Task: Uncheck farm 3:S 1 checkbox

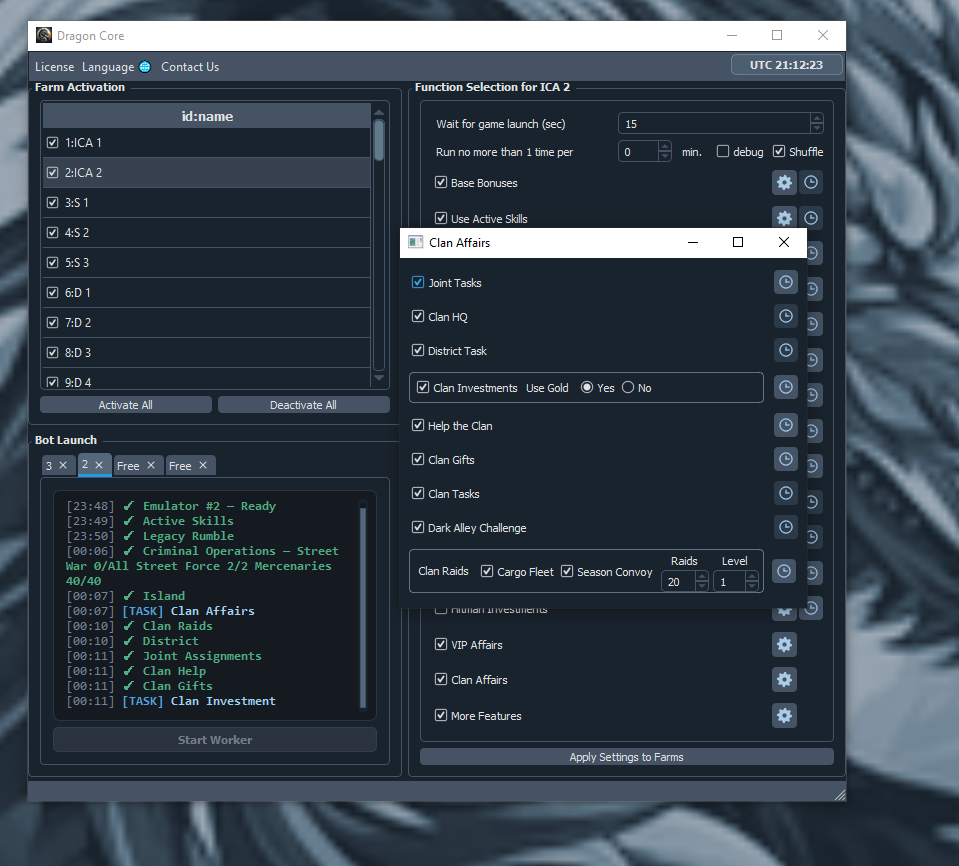Action: click(53, 202)
